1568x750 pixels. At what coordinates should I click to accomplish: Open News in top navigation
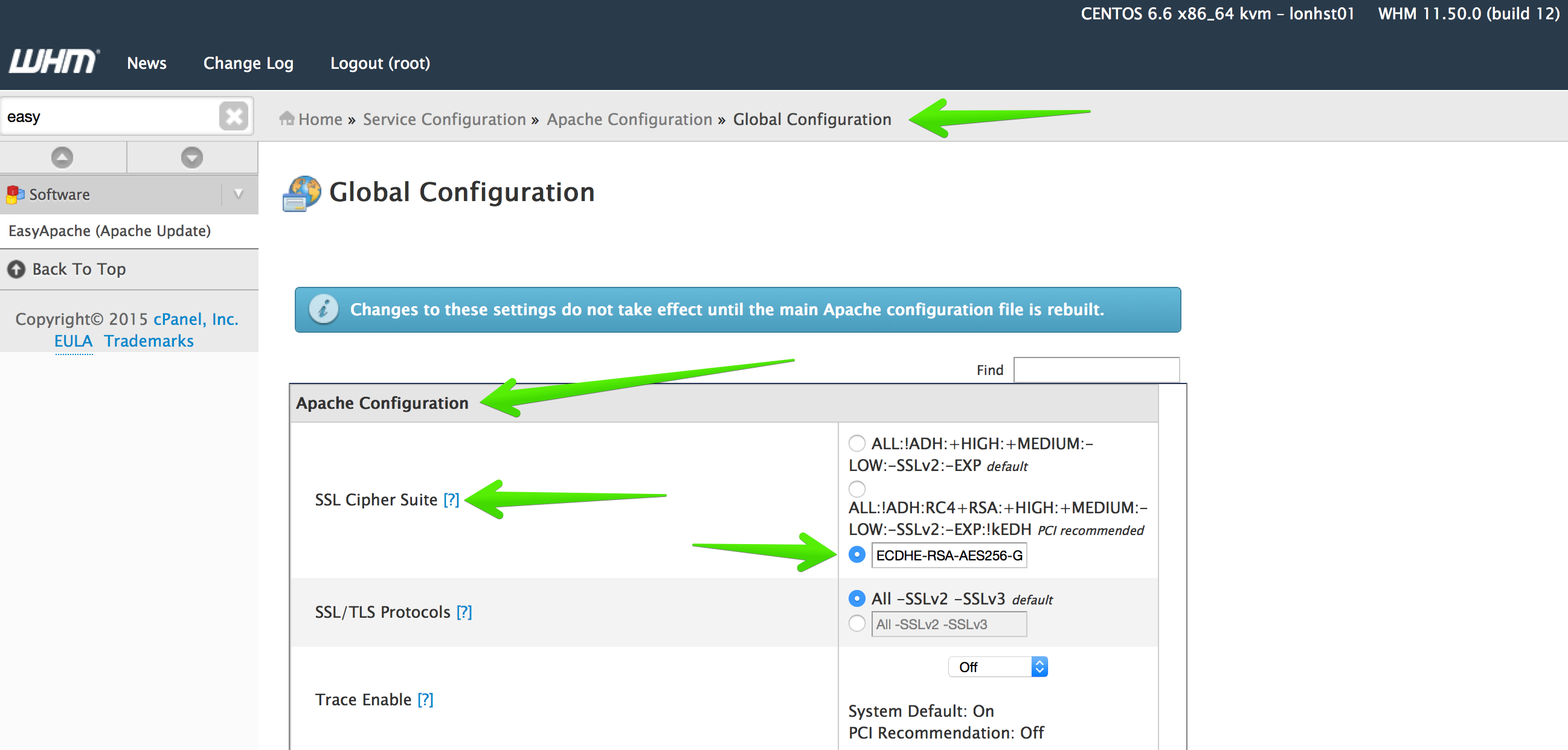click(147, 63)
